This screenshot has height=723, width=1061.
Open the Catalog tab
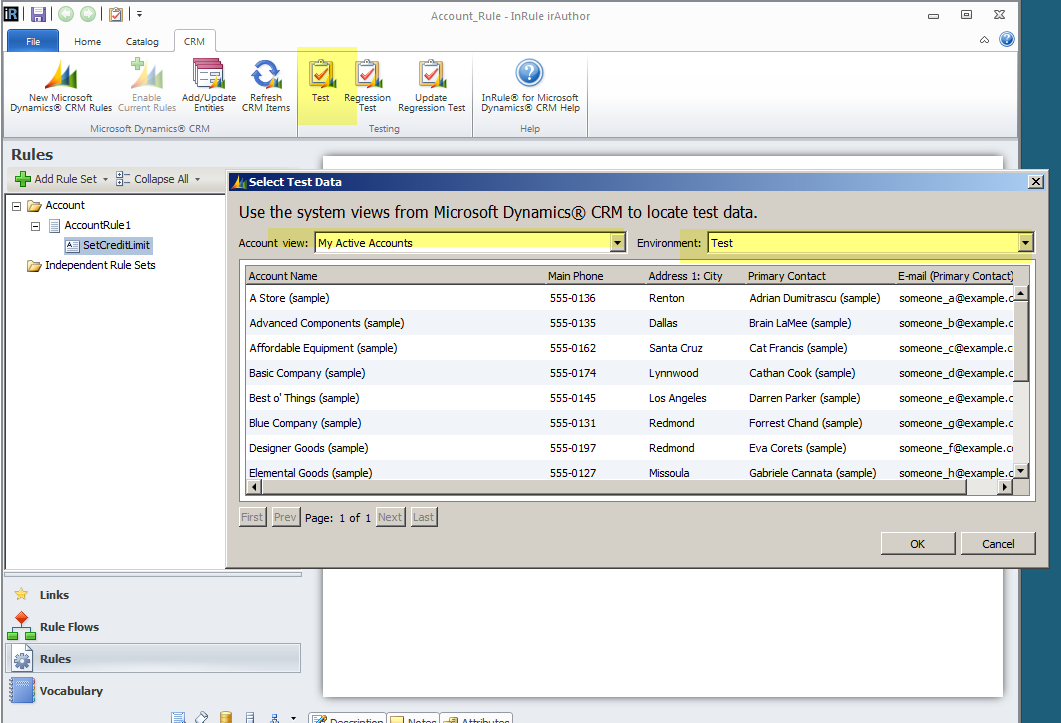142,42
